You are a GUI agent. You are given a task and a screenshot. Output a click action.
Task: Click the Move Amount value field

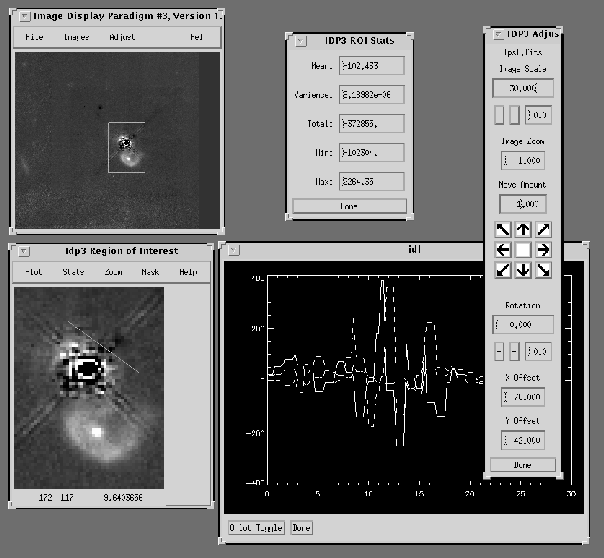(x=523, y=204)
